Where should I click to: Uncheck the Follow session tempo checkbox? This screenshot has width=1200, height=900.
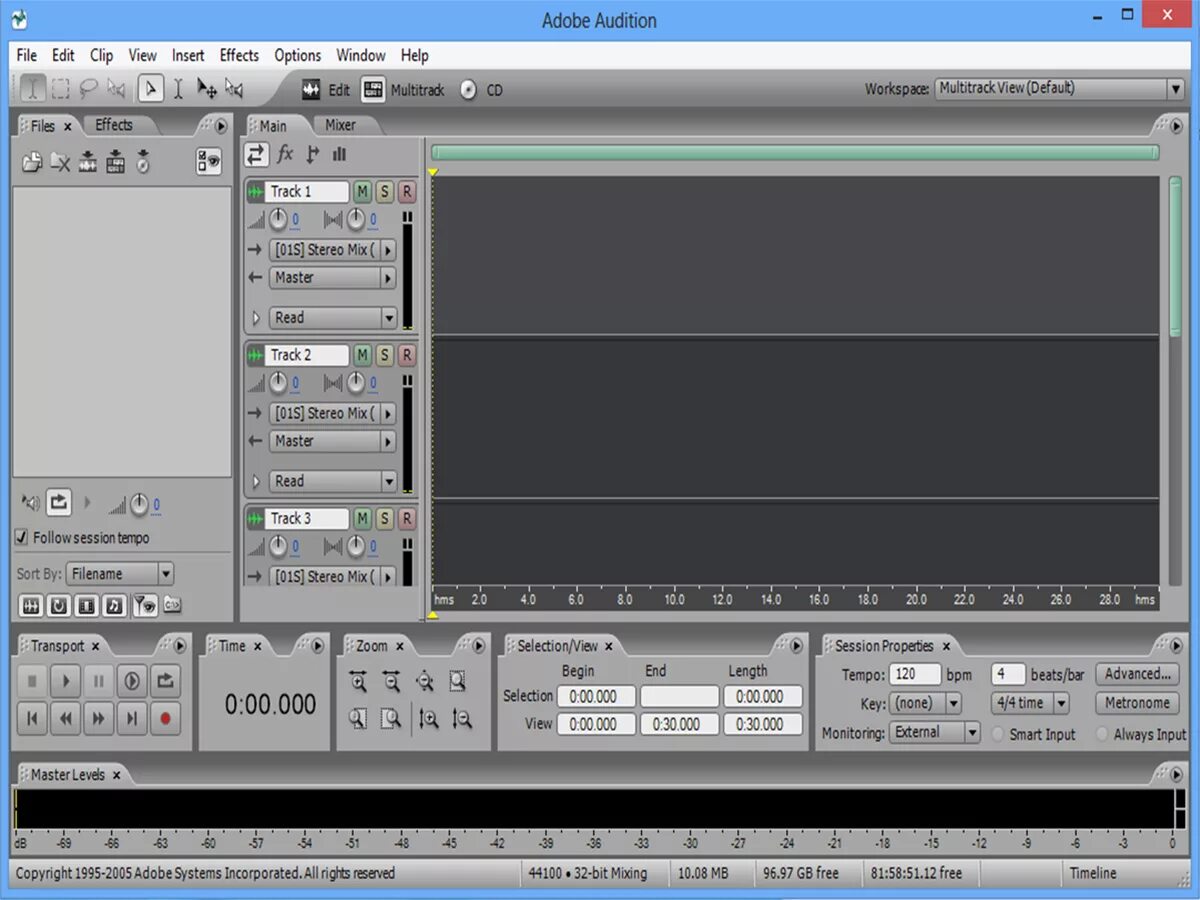[x=21, y=538]
